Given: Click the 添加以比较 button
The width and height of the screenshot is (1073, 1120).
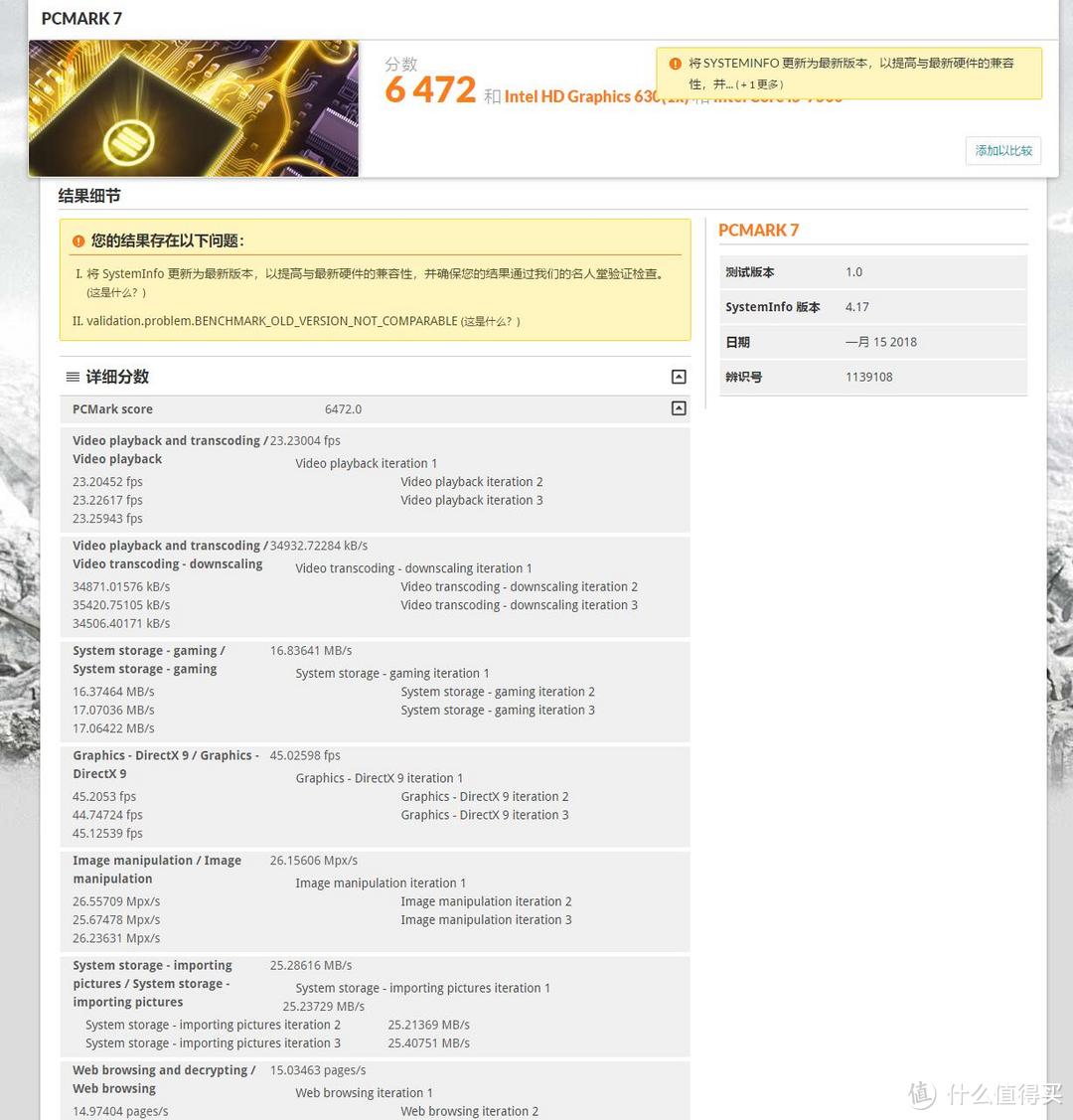Looking at the screenshot, I should click(x=1003, y=151).
